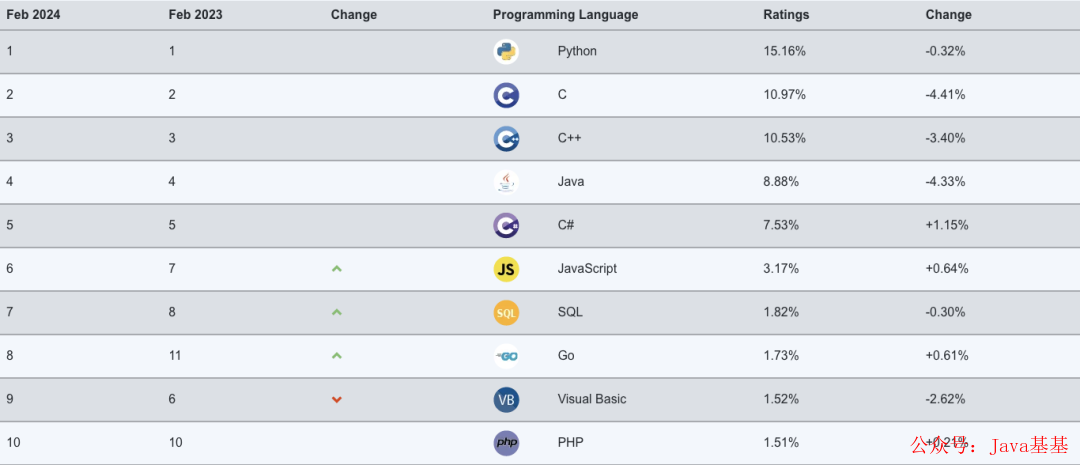Click the blue VB Visual Basic icon
This screenshot has height=465, width=1080.
pyautogui.click(x=506, y=400)
